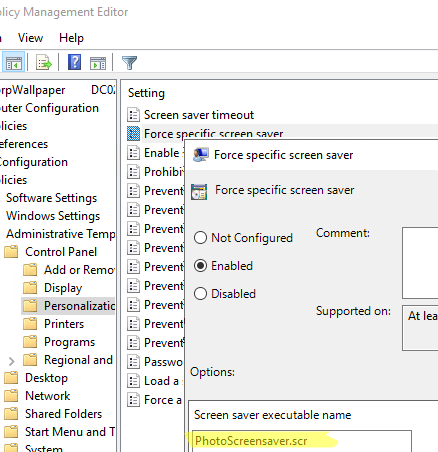Select the Shared Folders folder icon
438x452 pixels.
[x=11, y=414]
